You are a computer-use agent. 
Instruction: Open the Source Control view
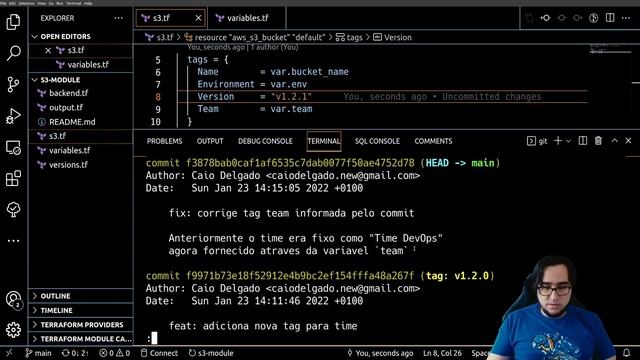pyautogui.click(x=13, y=84)
